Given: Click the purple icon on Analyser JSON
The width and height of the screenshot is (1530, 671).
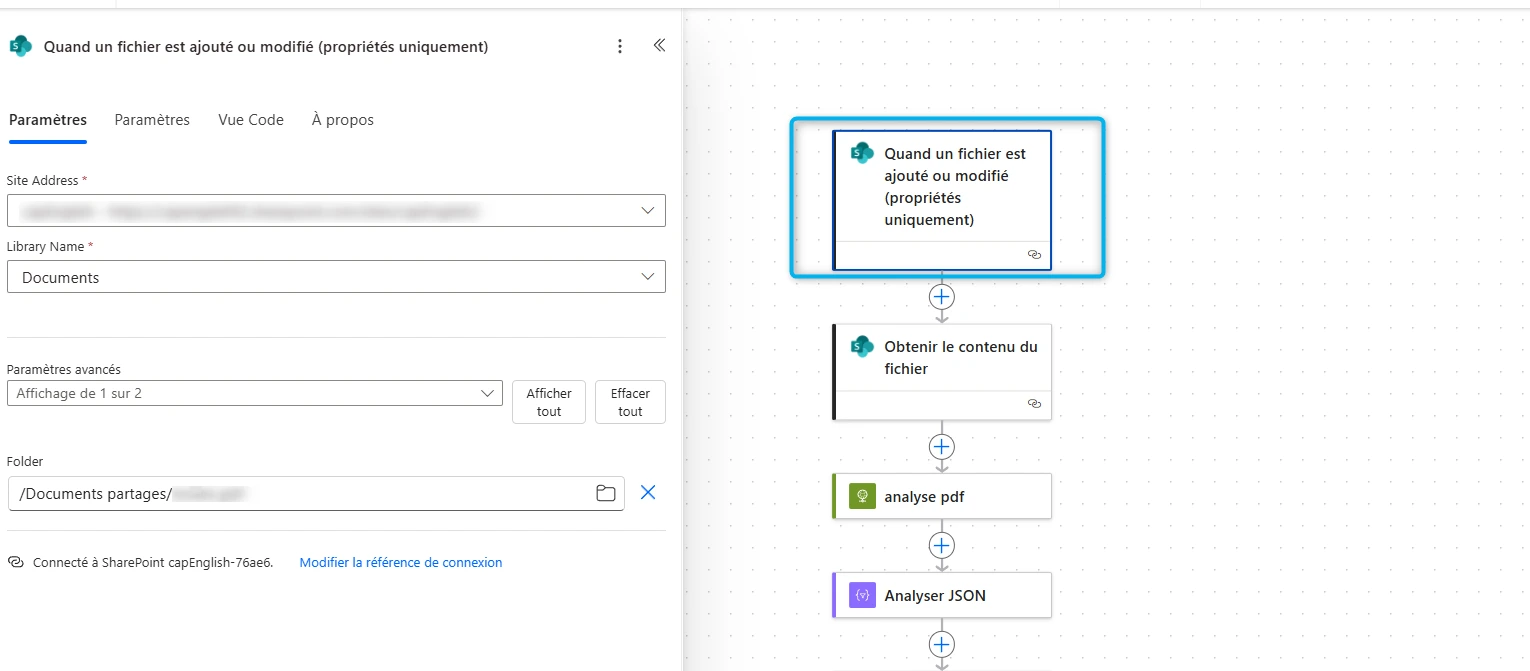Looking at the screenshot, I should tap(862, 595).
